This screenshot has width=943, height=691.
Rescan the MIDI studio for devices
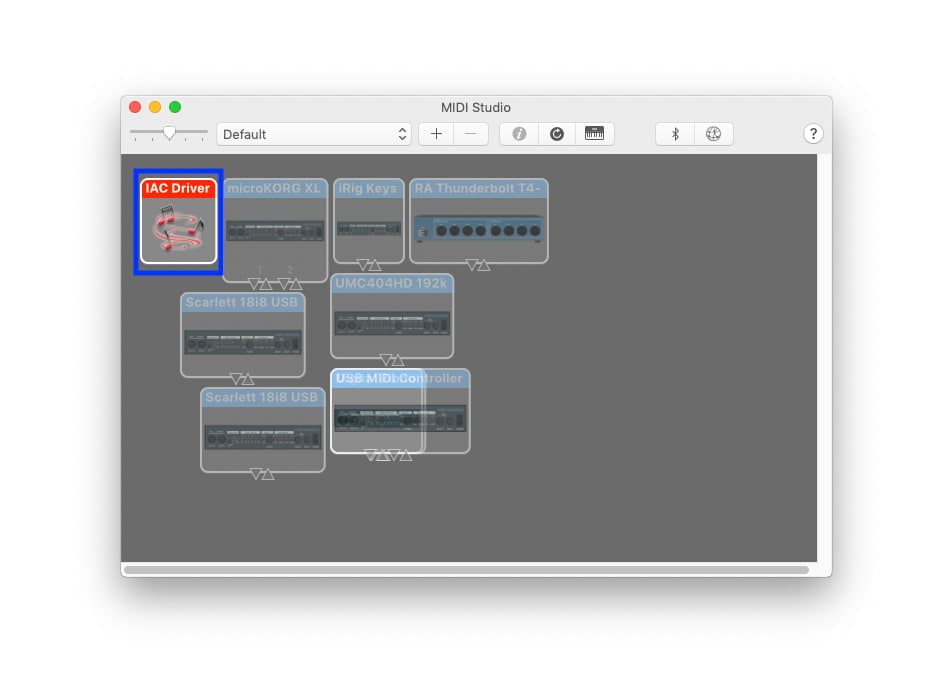(557, 133)
